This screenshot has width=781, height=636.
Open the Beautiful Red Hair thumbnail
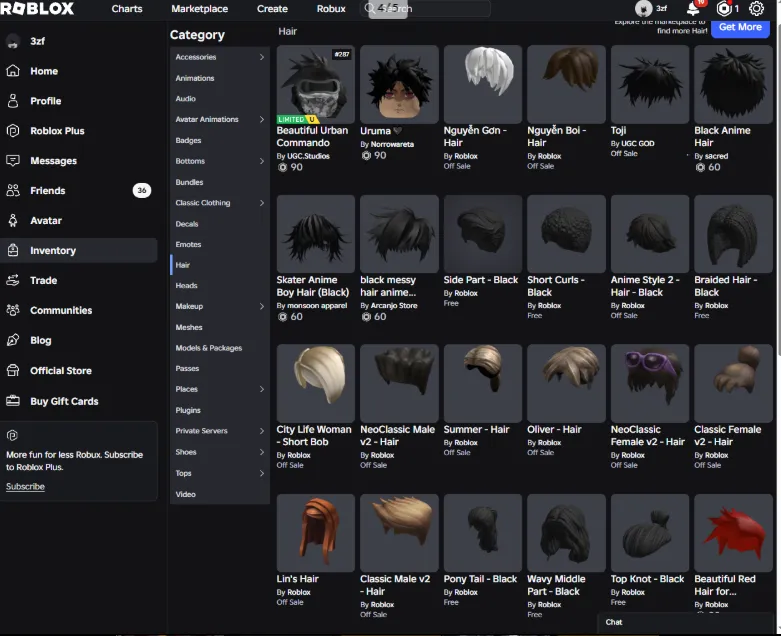(x=733, y=533)
